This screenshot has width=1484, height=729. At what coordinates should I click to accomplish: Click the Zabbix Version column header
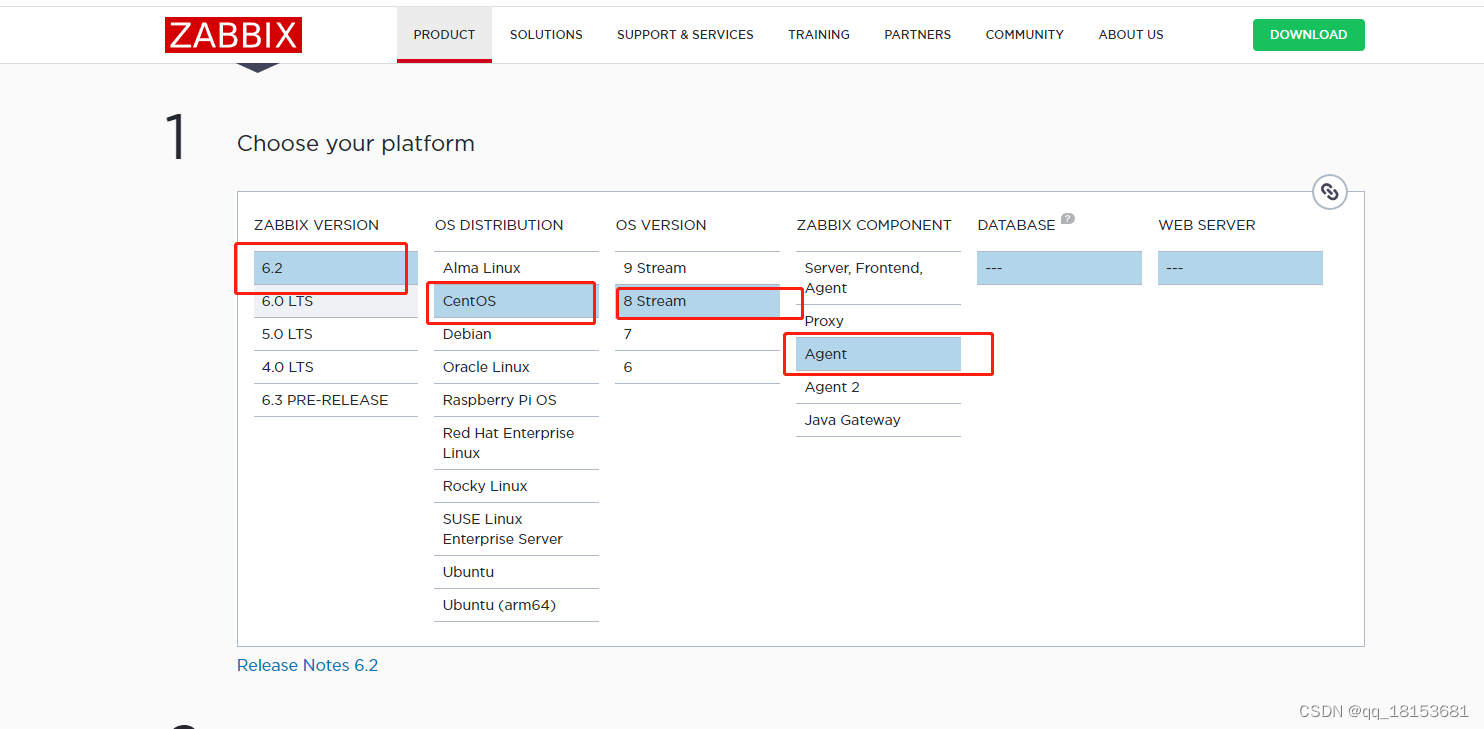click(x=316, y=225)
